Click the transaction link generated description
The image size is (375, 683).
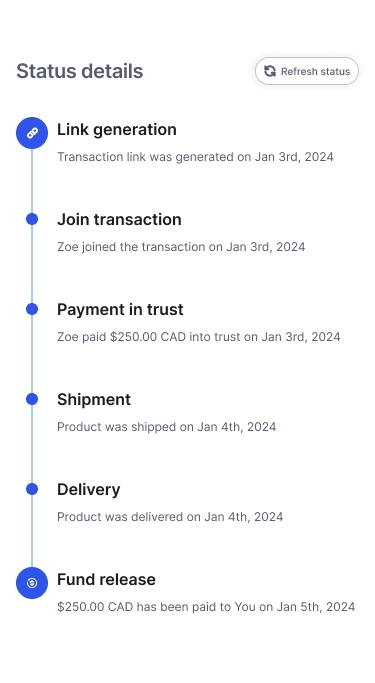pos(195,157)
